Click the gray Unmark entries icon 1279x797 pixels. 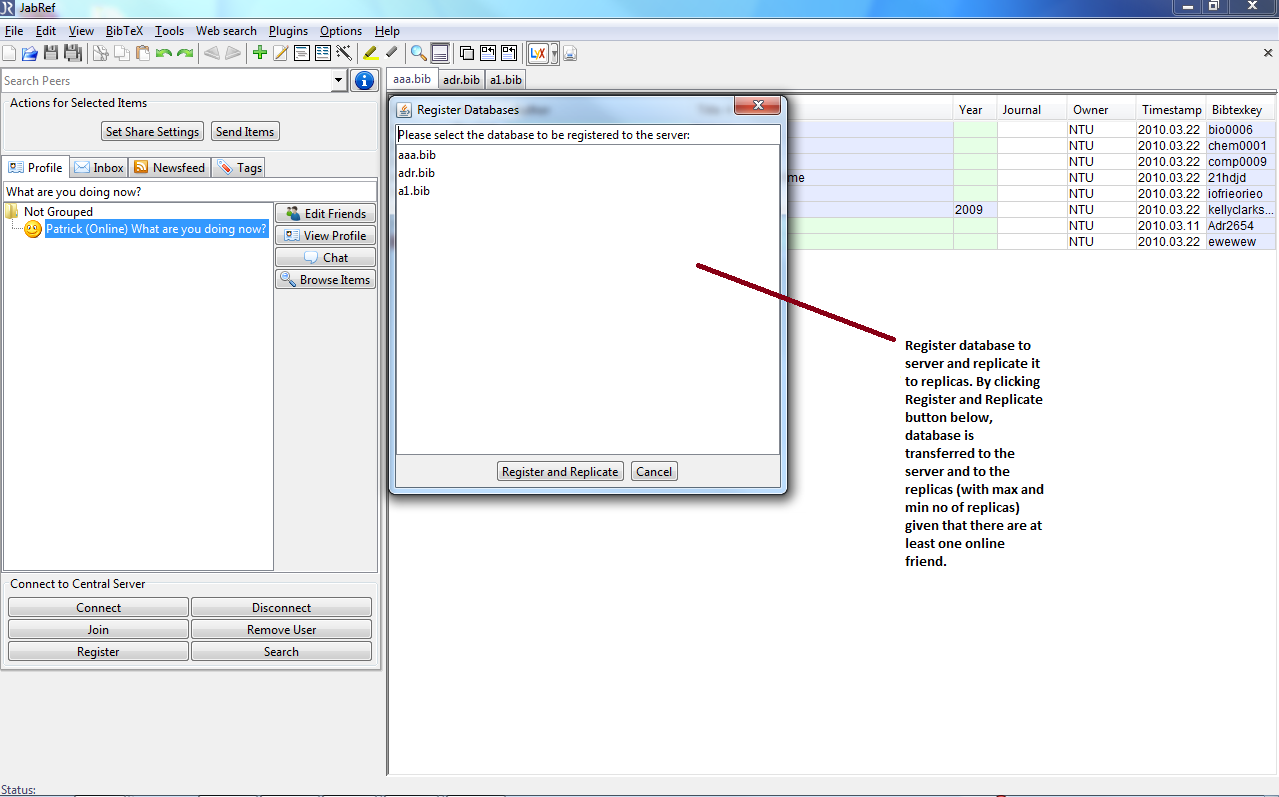[x=392, y=53]
